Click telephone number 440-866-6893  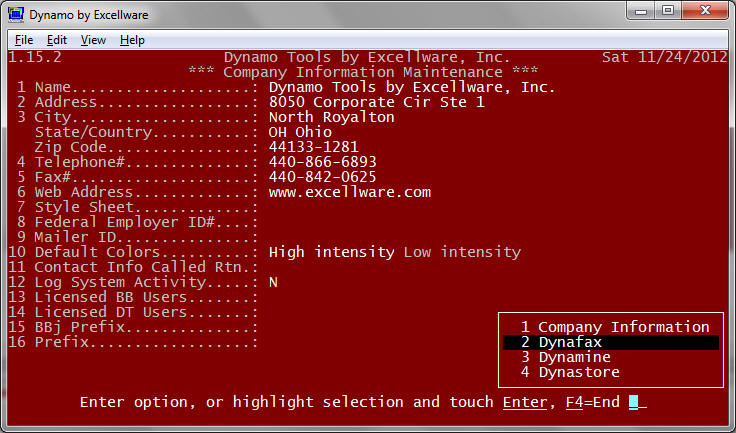(x=322, y=162)
